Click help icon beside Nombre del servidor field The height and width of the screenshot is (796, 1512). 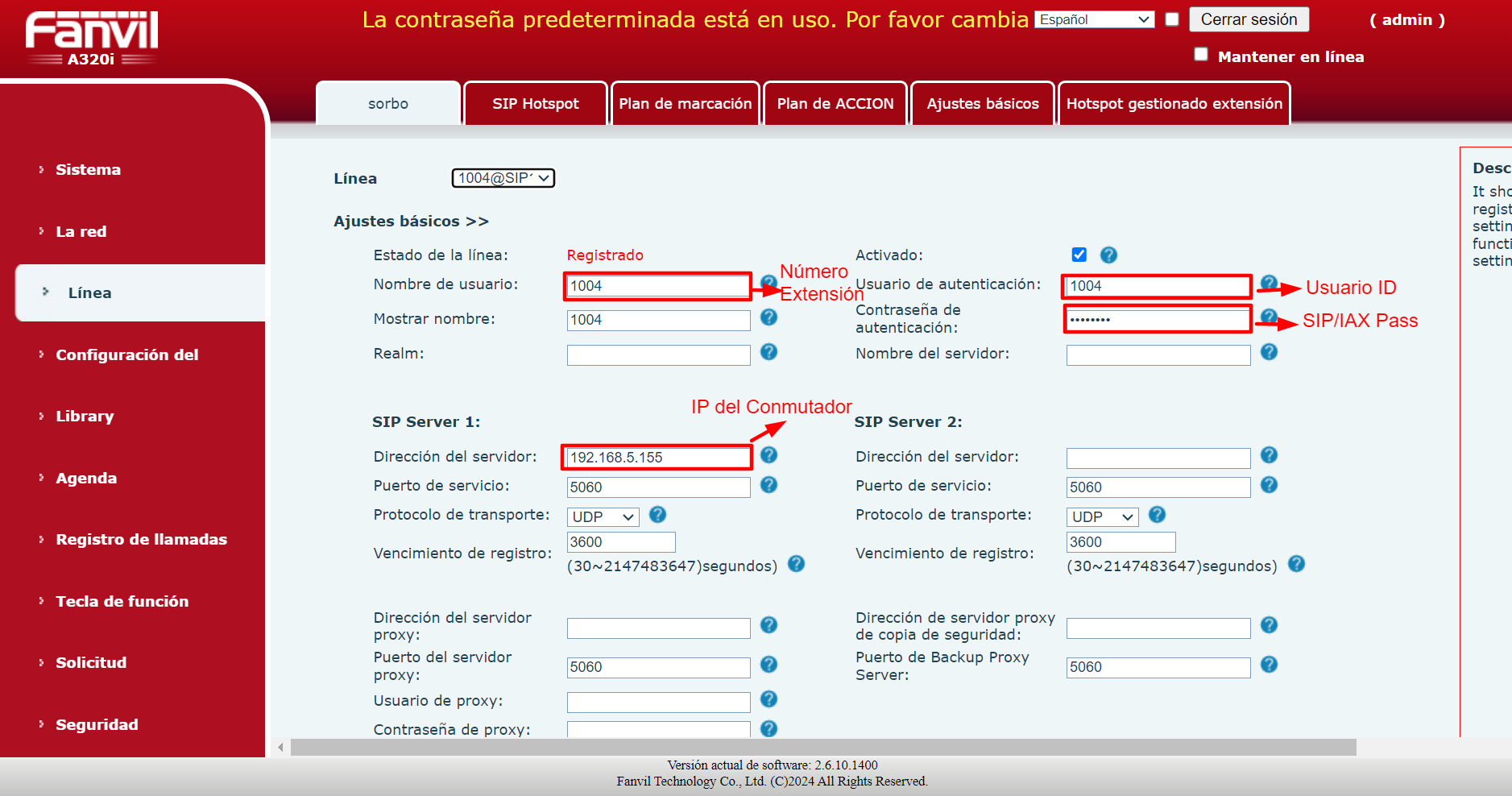click(1269, 352)
